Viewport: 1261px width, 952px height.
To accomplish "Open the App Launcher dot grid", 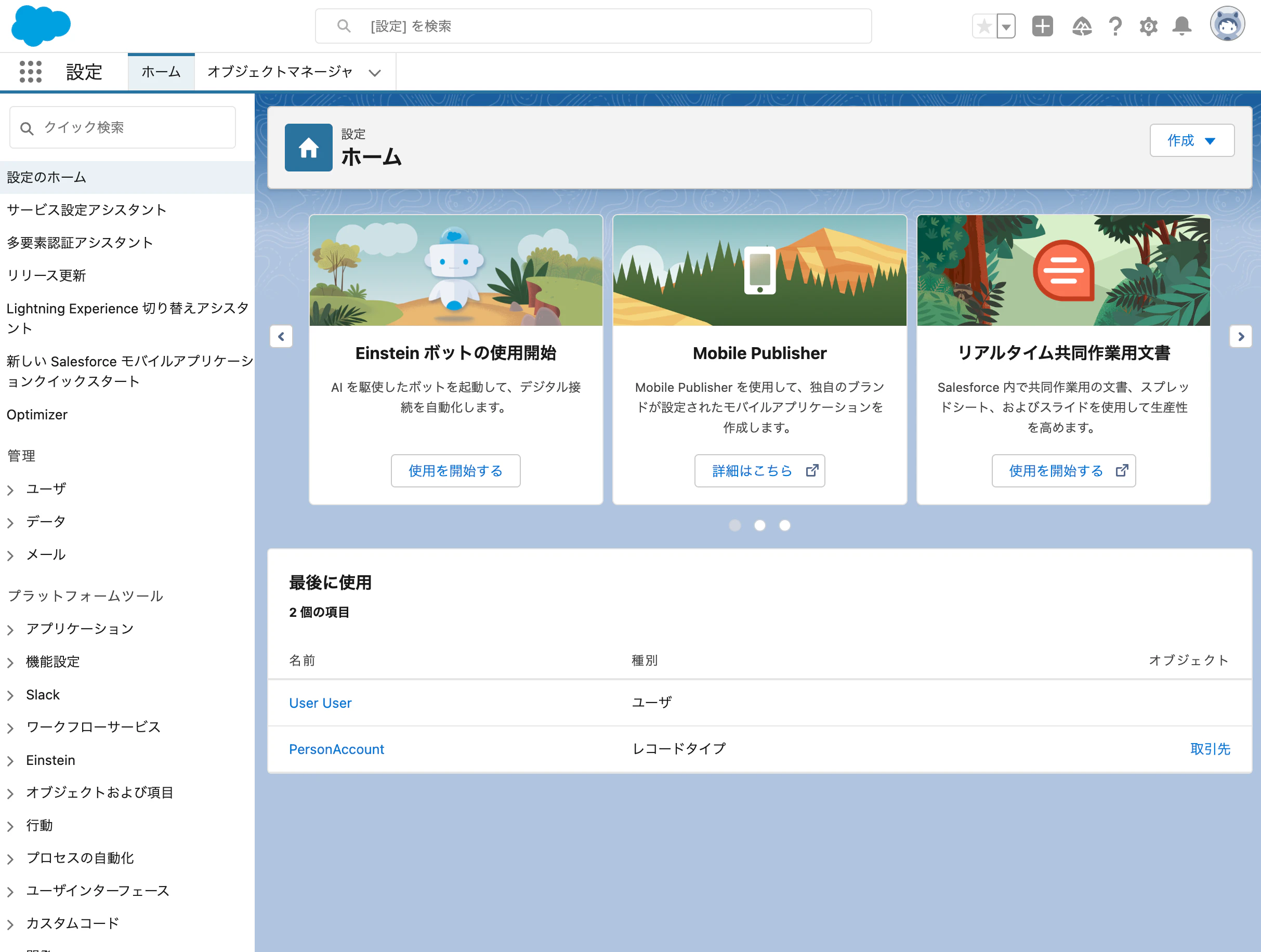I will (x=31, y=72).
